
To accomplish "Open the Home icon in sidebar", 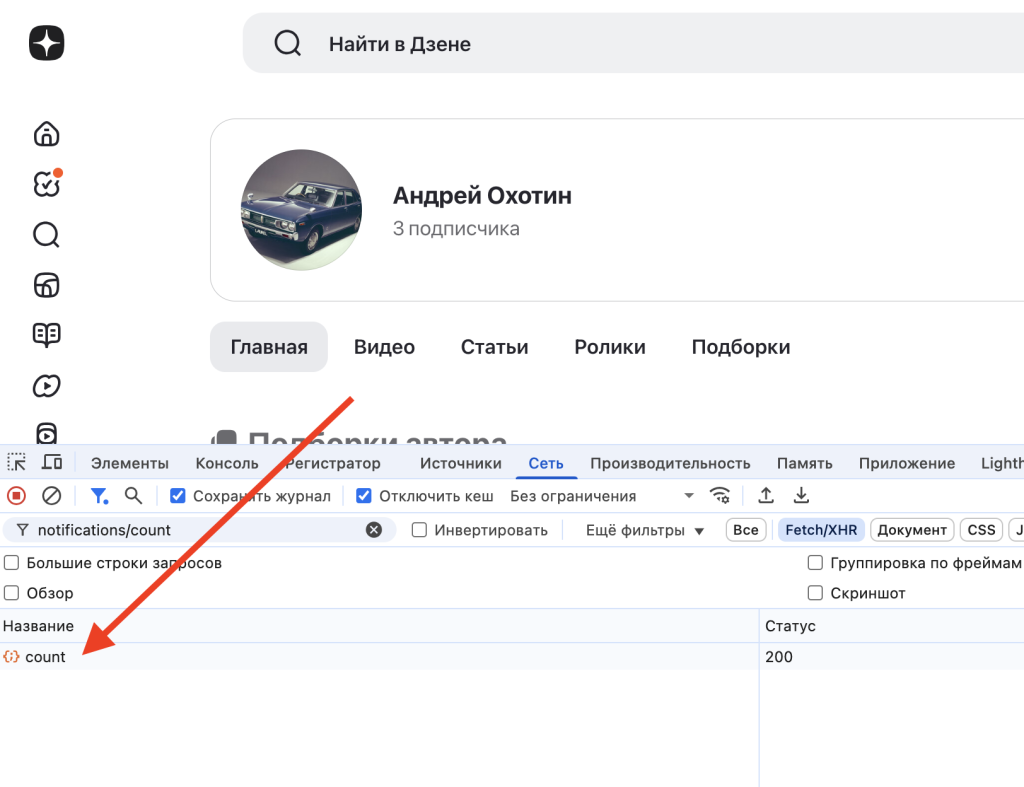I will coord(46,134).
